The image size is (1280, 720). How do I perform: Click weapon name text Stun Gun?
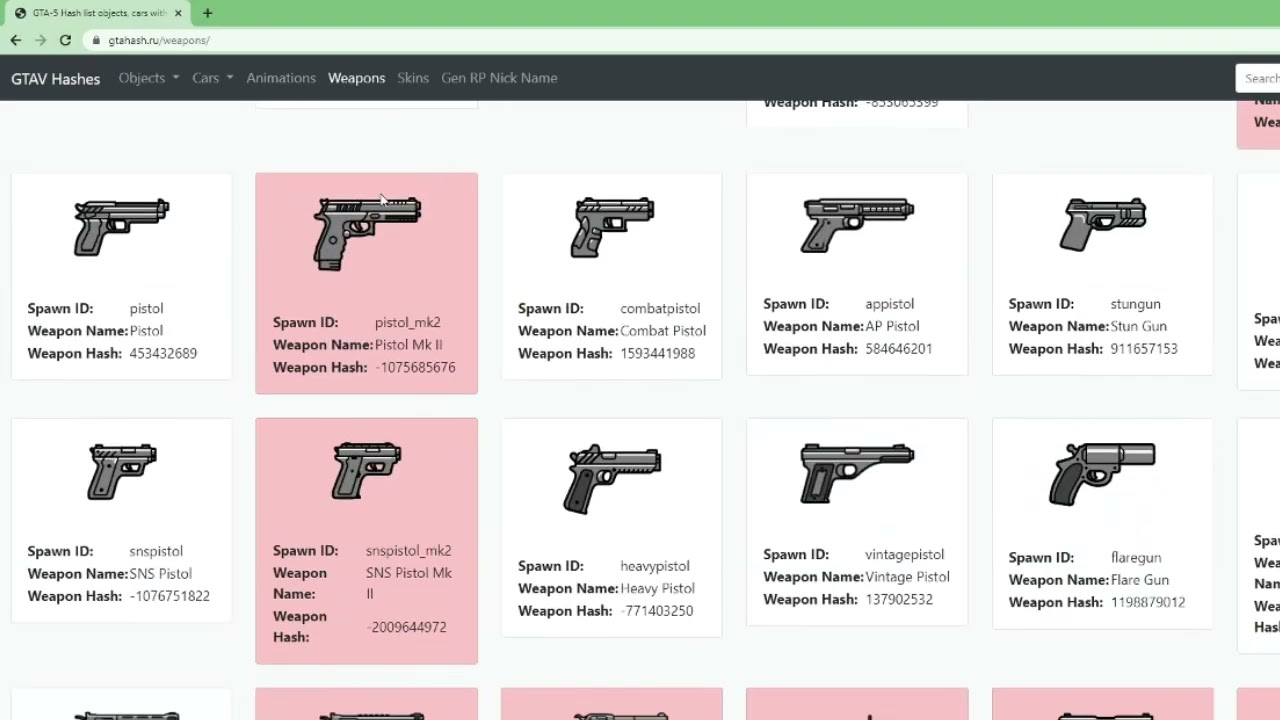tap(1138, 326)
